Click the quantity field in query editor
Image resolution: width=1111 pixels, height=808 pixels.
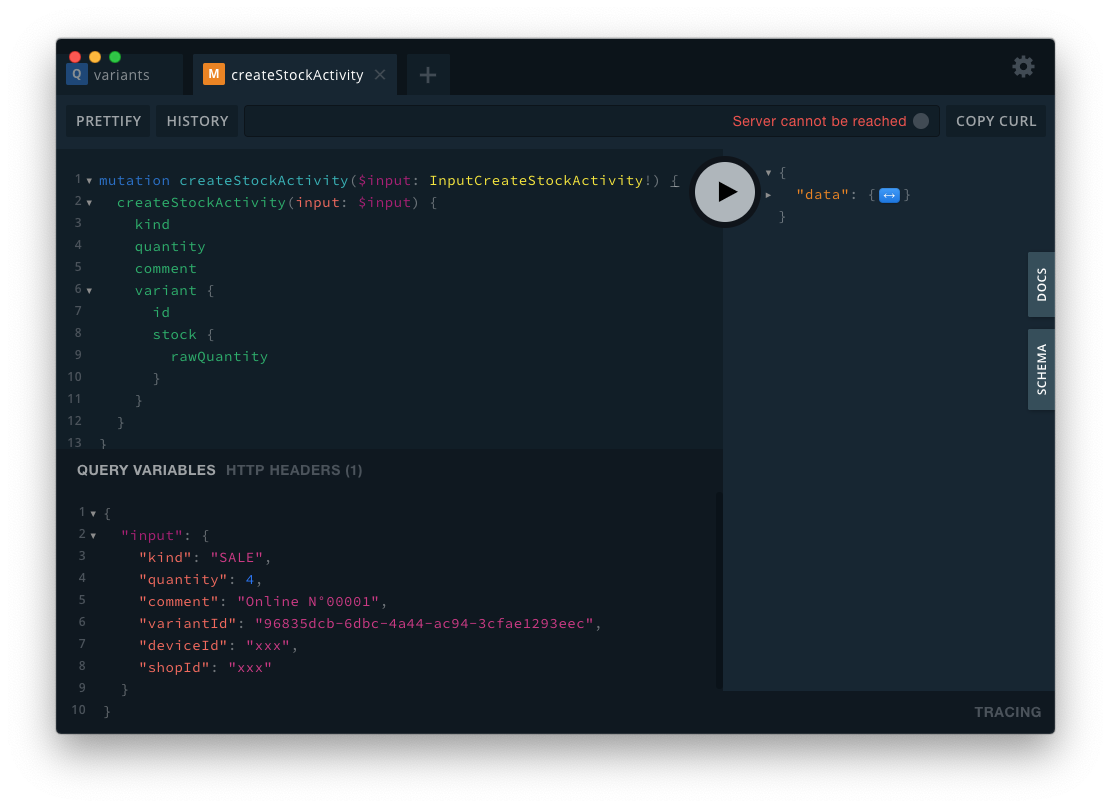170,247
